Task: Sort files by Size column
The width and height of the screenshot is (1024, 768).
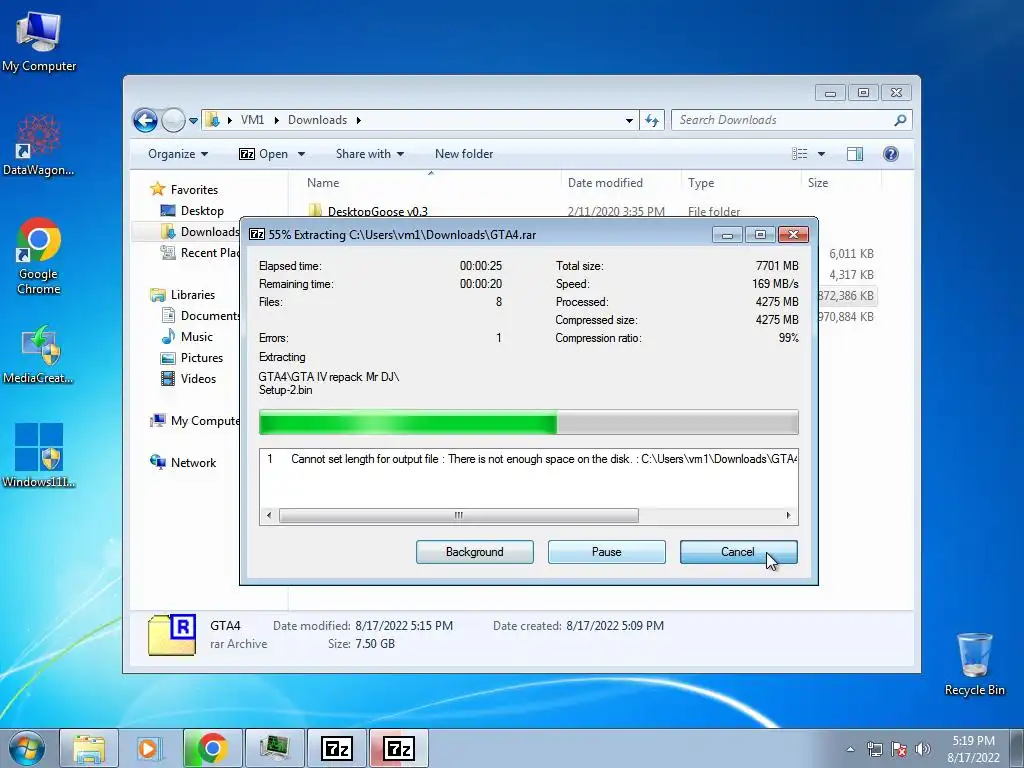Action: [x=841, y=183]
